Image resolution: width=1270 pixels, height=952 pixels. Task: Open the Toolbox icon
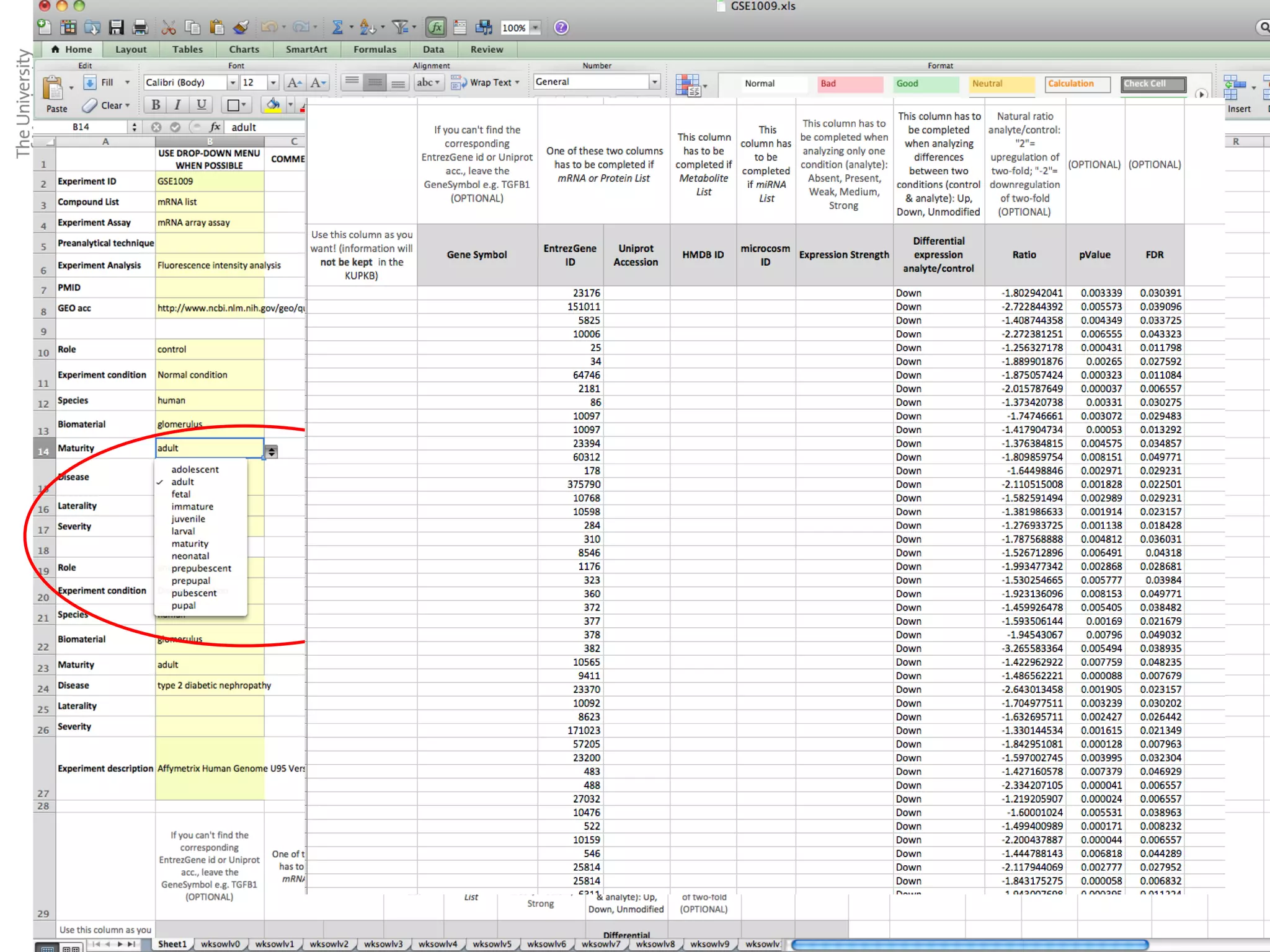(x=460, y=27)
